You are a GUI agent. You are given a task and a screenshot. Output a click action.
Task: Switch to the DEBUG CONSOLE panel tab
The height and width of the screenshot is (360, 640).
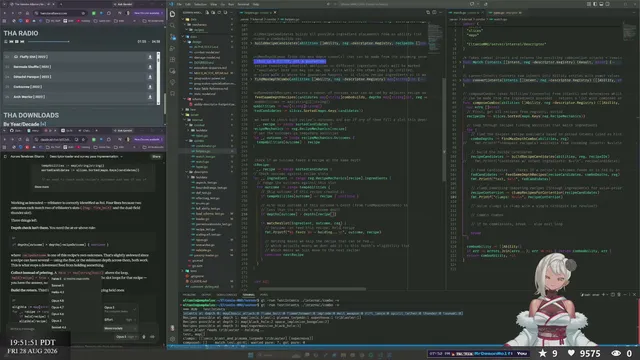tap(227, 294)
